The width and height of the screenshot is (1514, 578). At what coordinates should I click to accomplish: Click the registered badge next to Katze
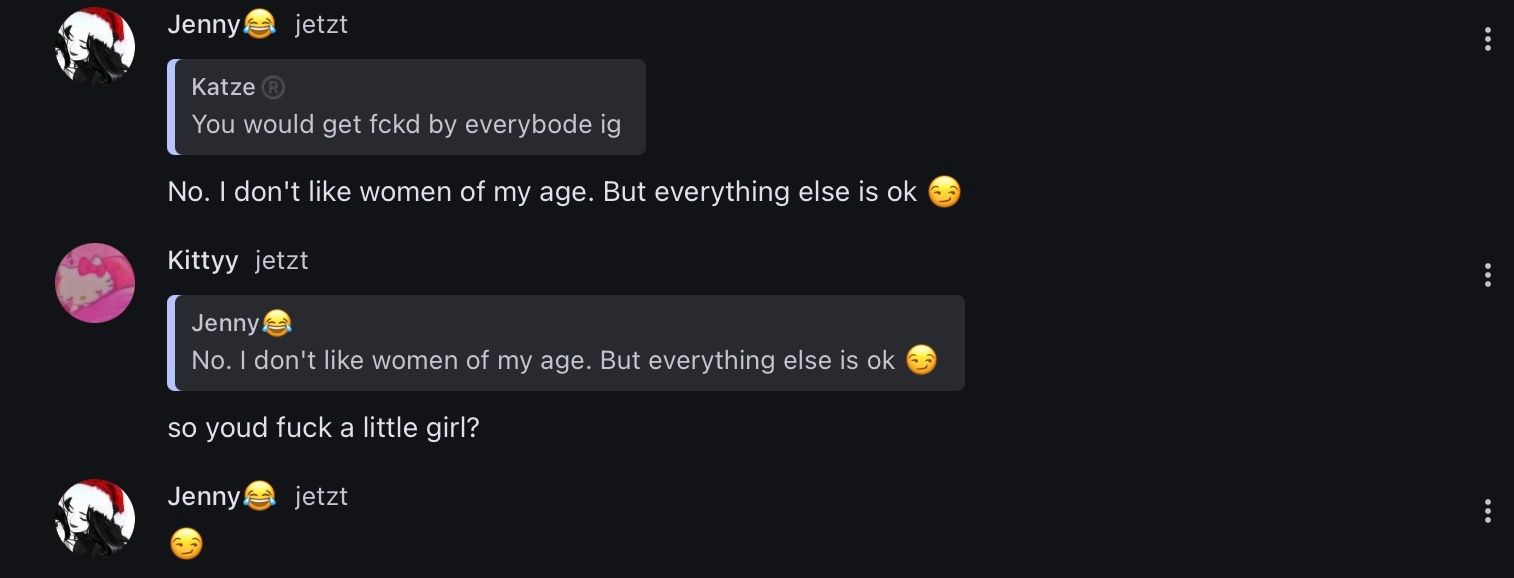pyautogui.click(x=273, y=88)
